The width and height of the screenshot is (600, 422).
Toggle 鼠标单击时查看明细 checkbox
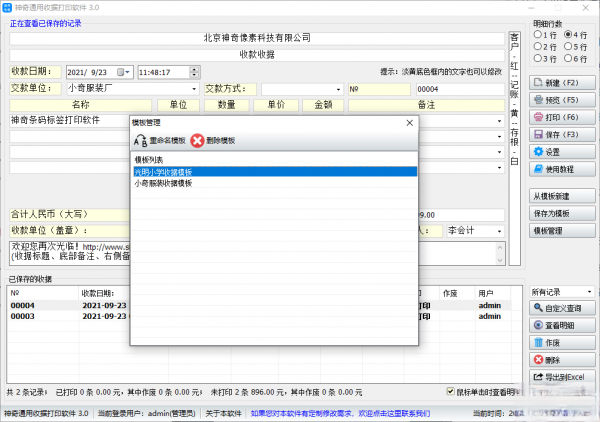(x=450, y=392)
